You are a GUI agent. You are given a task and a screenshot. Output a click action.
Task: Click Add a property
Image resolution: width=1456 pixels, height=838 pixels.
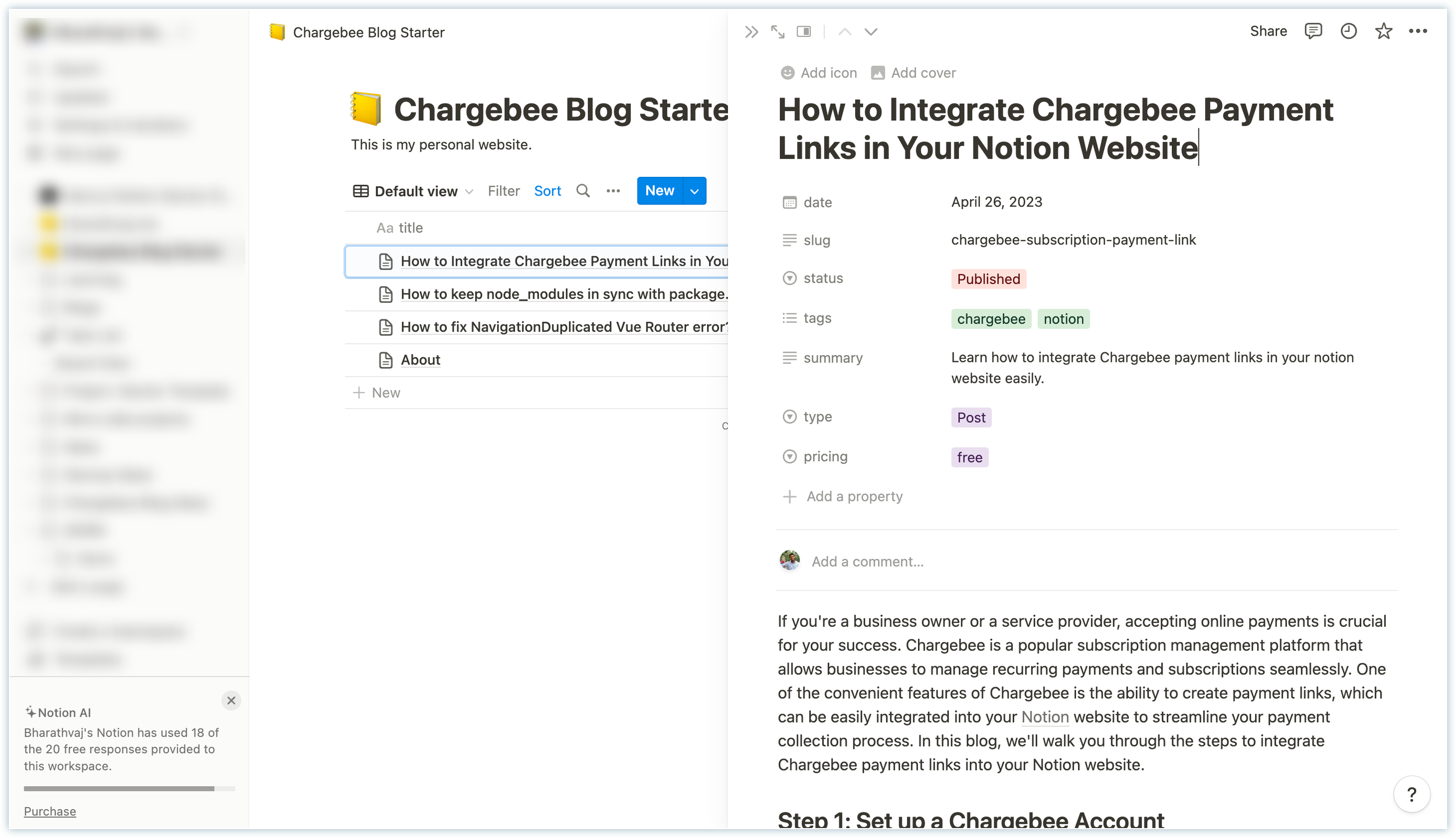click(x=842, y=496)
